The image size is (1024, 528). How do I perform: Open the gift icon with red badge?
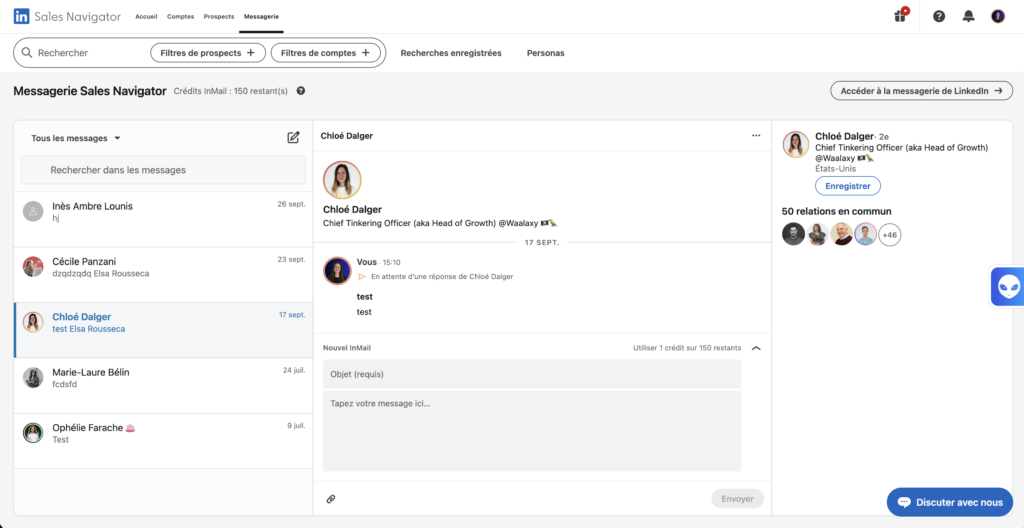point(901,16)
